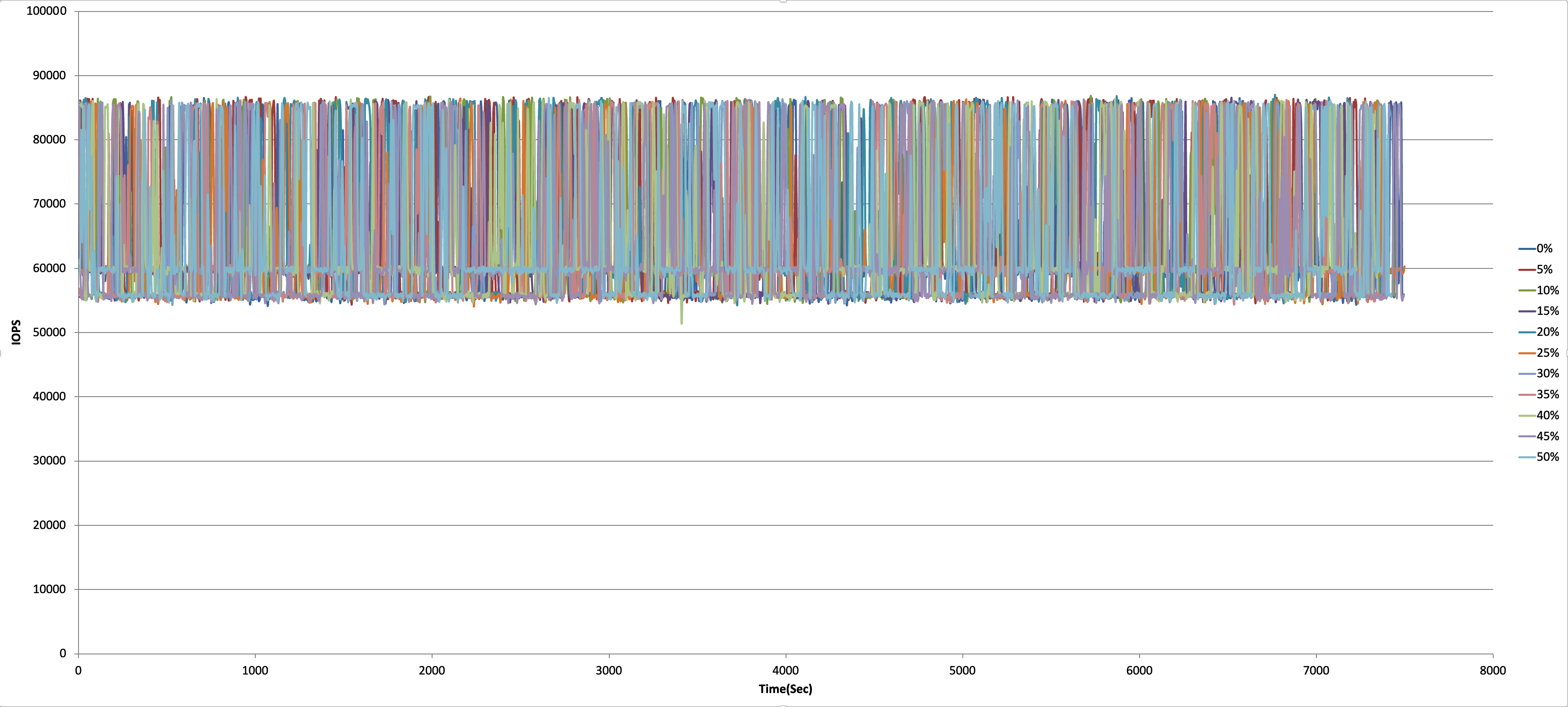Image resolution: width=1568 pixels, height=707 pixels.
Task: Click the 50000 y-axis label
Action: tap(49, 332)
